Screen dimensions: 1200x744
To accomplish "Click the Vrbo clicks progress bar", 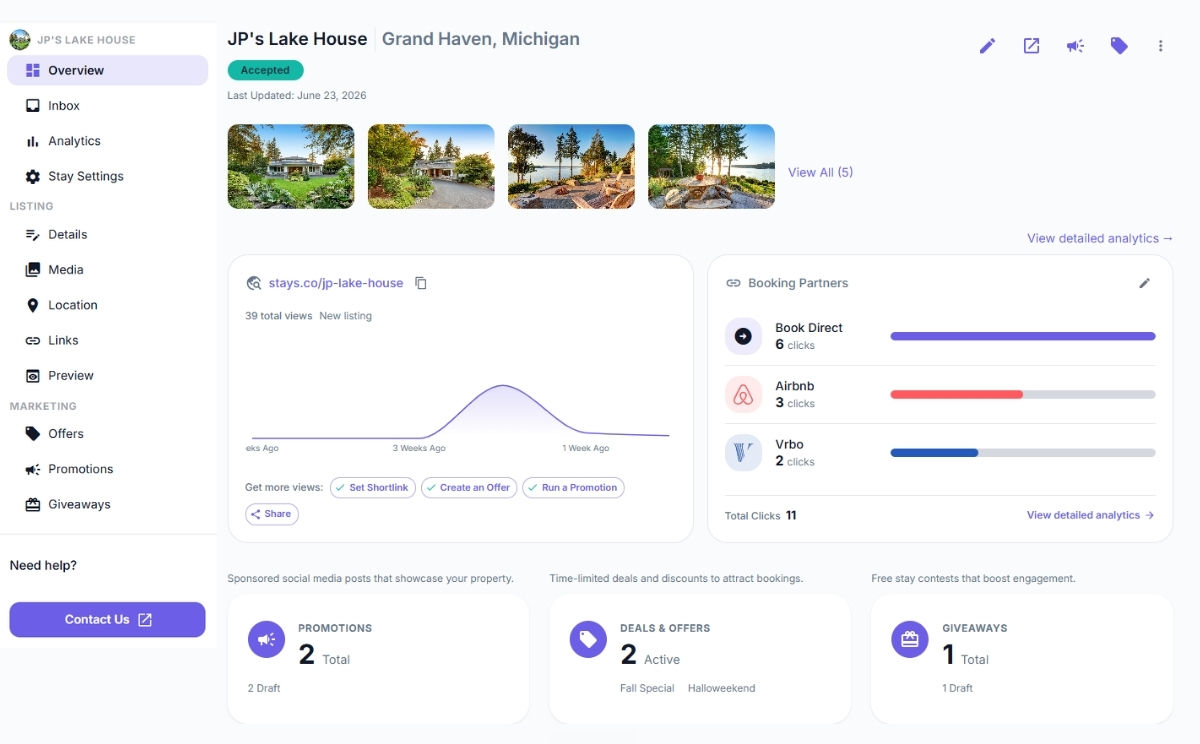I will click(1023, 452).
